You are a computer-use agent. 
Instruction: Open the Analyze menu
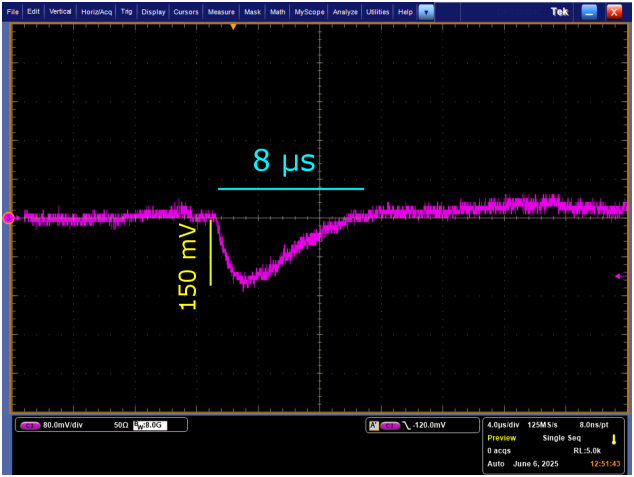(x=345, y=12)
